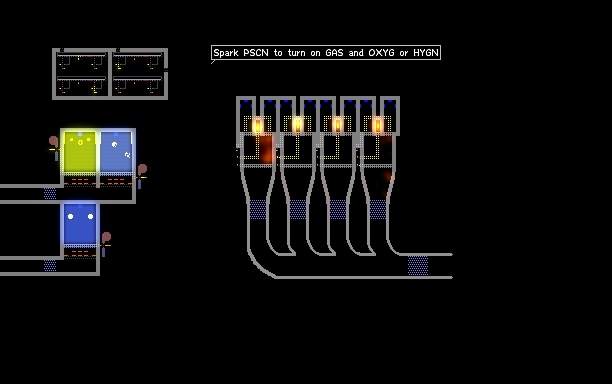Toggle brown lever right of light-blue tank
The image size is (612, 384).
[141, 176]
